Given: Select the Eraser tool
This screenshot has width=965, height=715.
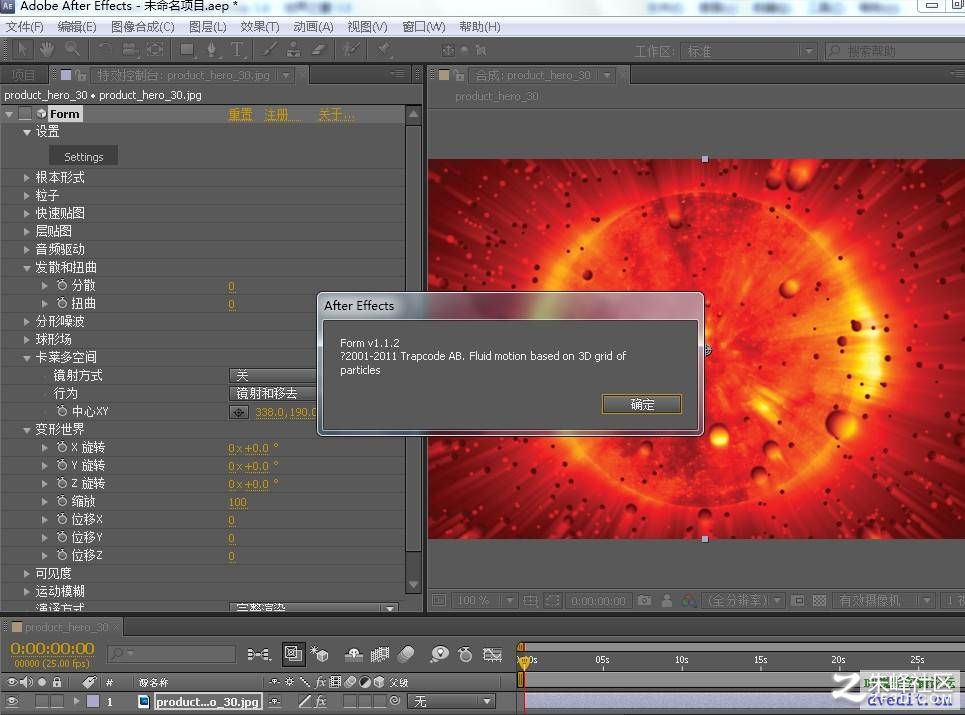Looking at the screenshot, I should [318, 50].
